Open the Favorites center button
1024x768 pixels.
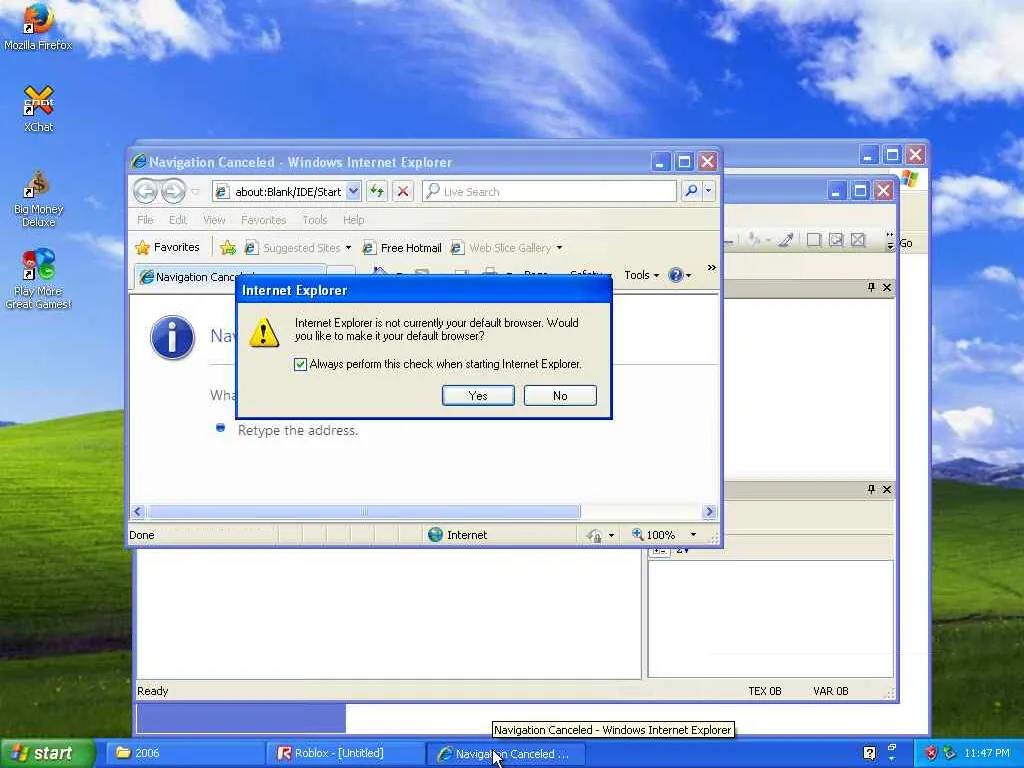point(167,248)
